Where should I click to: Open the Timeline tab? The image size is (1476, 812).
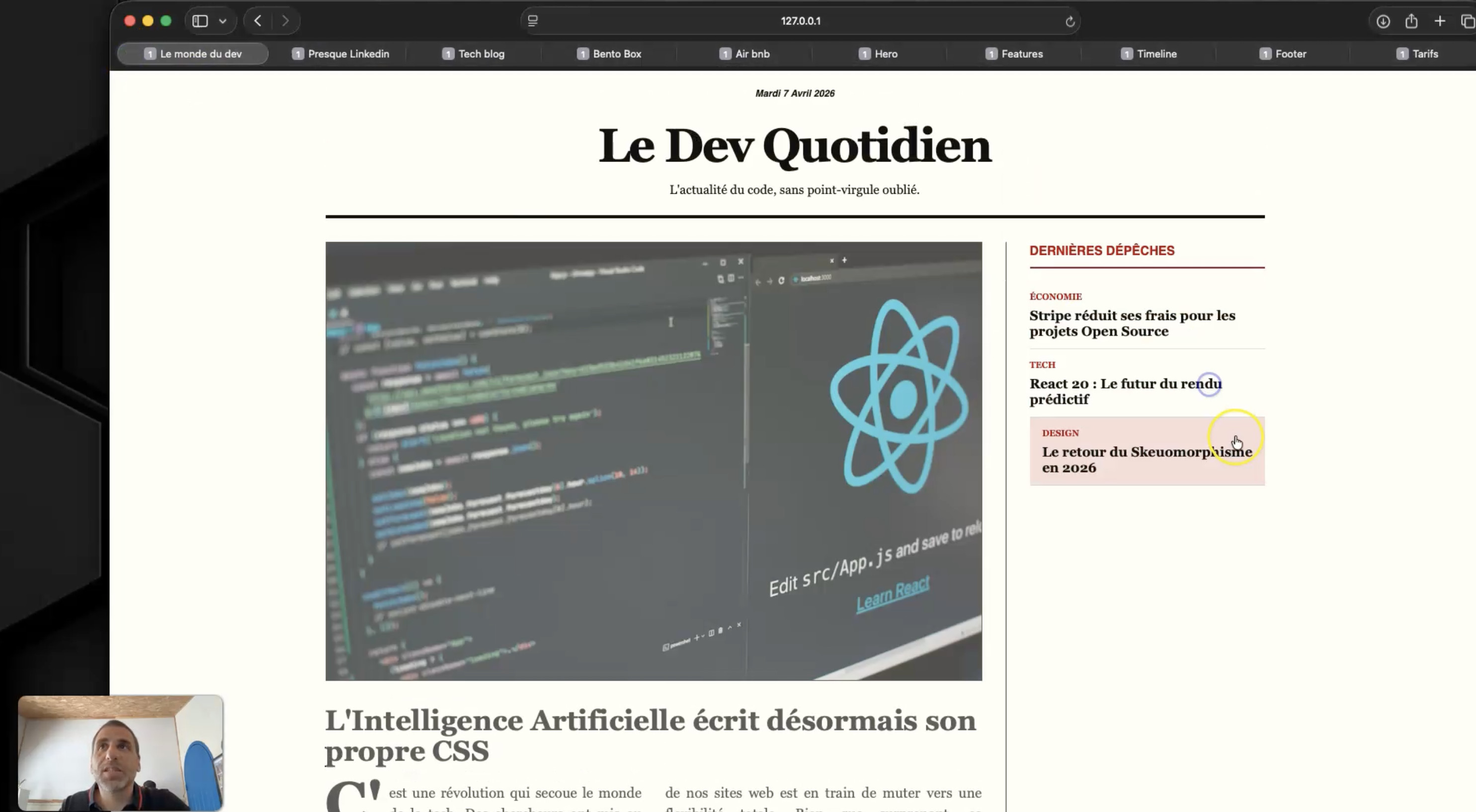pos(1149,54)
